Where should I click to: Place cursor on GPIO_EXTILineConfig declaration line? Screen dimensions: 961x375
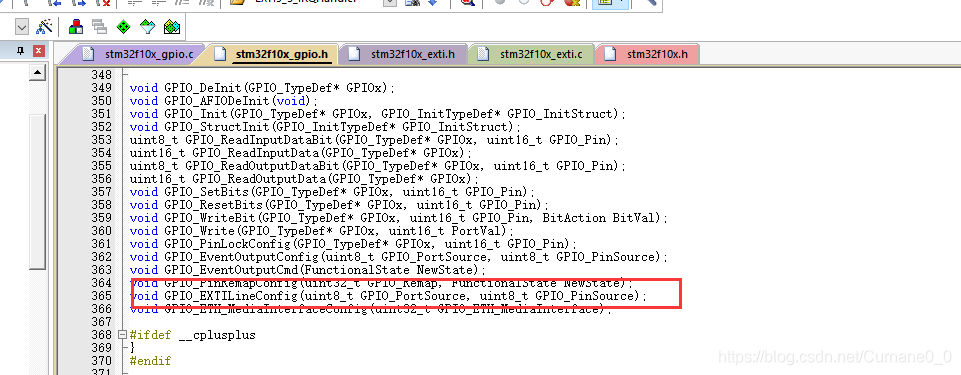(389, 296)
